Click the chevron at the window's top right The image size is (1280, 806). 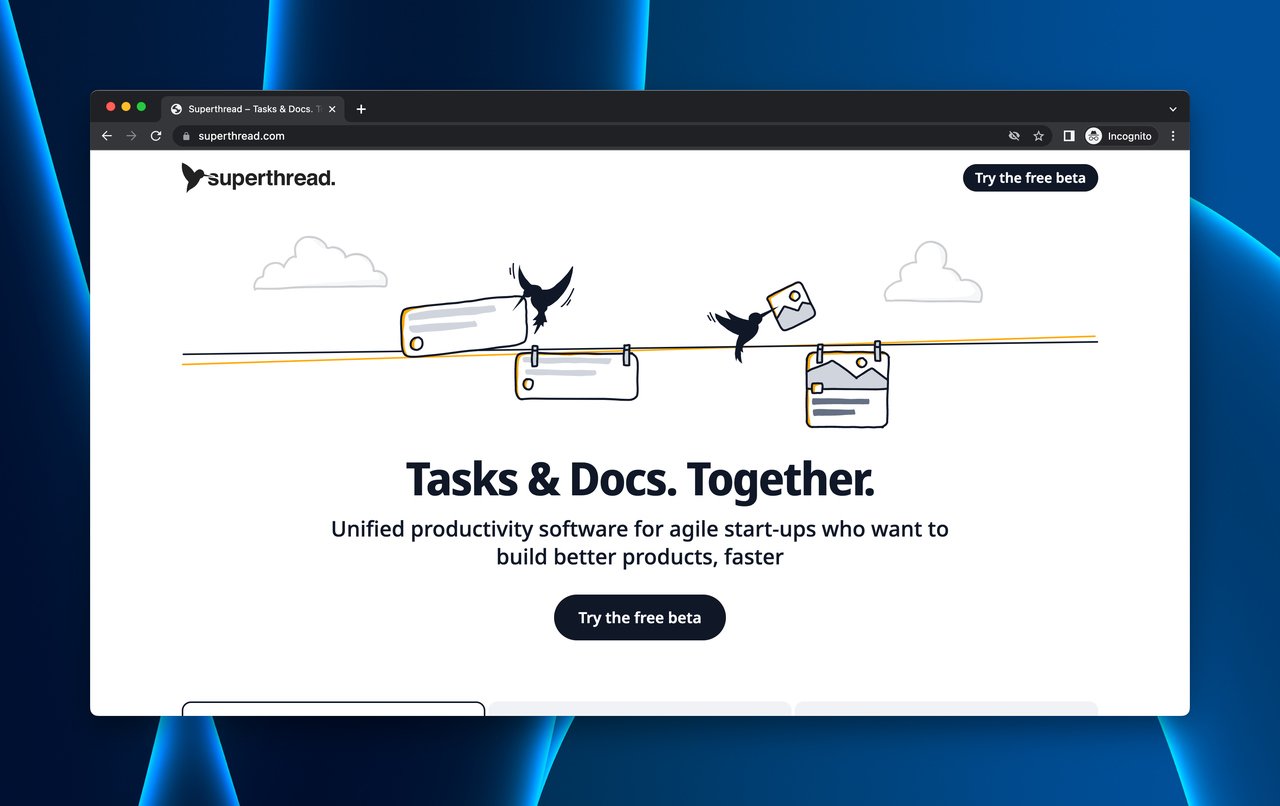(x=1171, y=109)
